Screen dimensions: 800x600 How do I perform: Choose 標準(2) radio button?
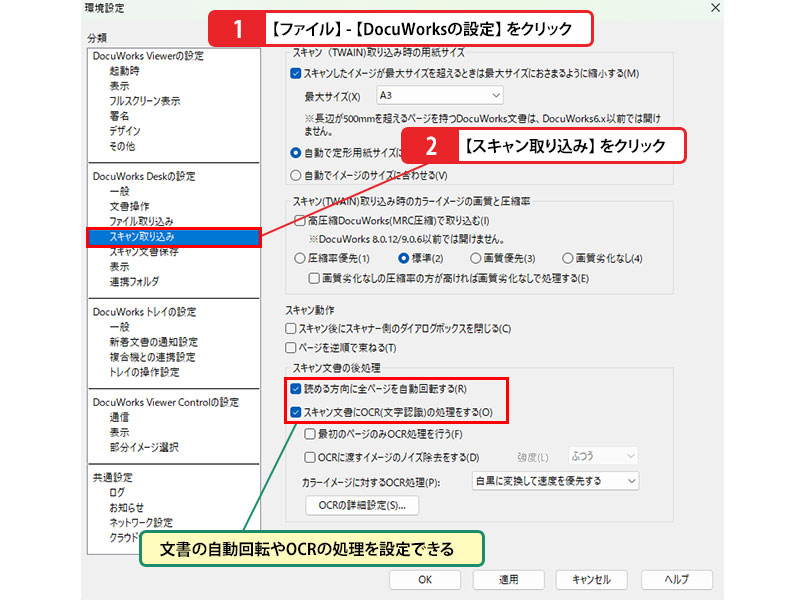pyautogui.click(x=404, y=258)
